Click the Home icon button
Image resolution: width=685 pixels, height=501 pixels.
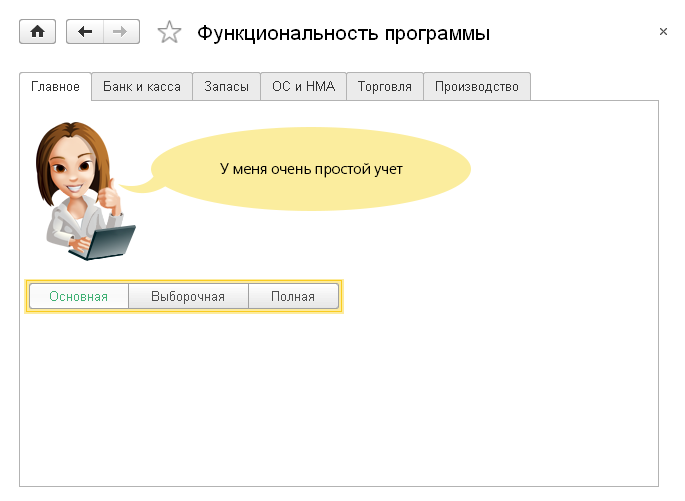click(x=38, y=33)
